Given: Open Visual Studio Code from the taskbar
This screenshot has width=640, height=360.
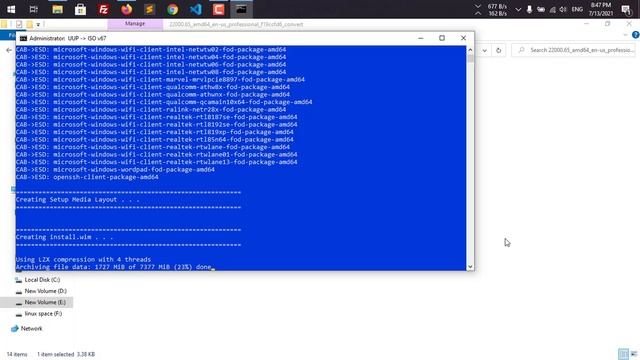Looking at the screenshot, I should [x=196, y=9].
